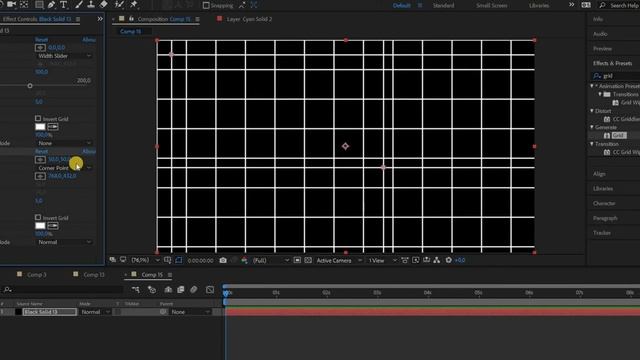Open composition mini-flowchart in timeline
This screenshot has height=360, width=640.
pyautogui.click(x=136, y=289)
